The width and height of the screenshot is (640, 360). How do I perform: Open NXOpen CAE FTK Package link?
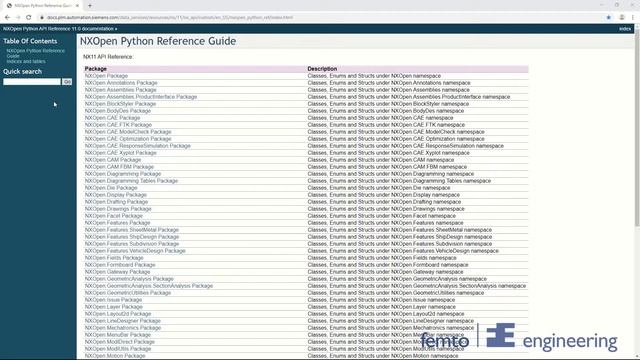(118, 125)
